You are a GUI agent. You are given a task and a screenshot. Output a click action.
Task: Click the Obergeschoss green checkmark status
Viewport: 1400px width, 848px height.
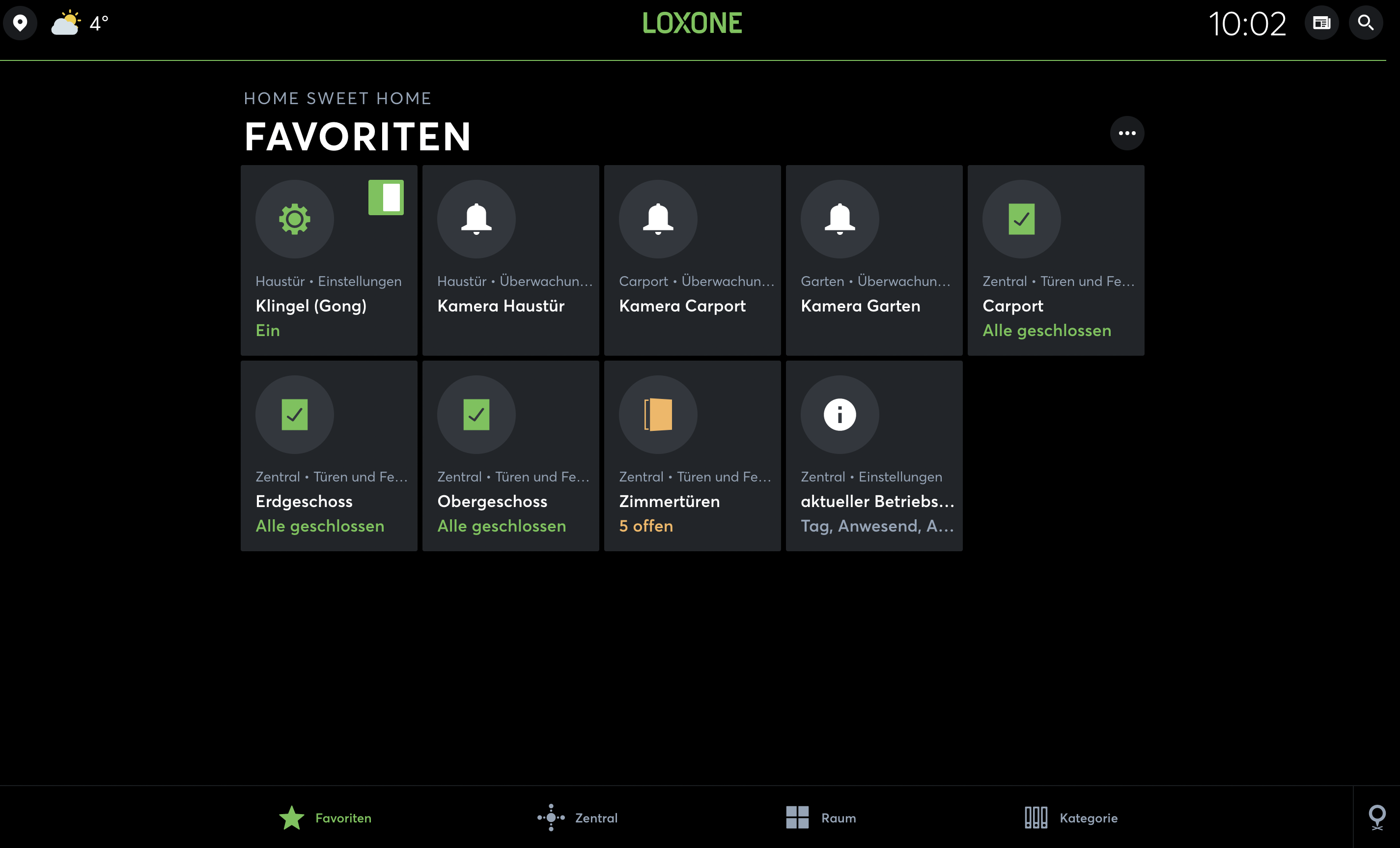(476, 414)
